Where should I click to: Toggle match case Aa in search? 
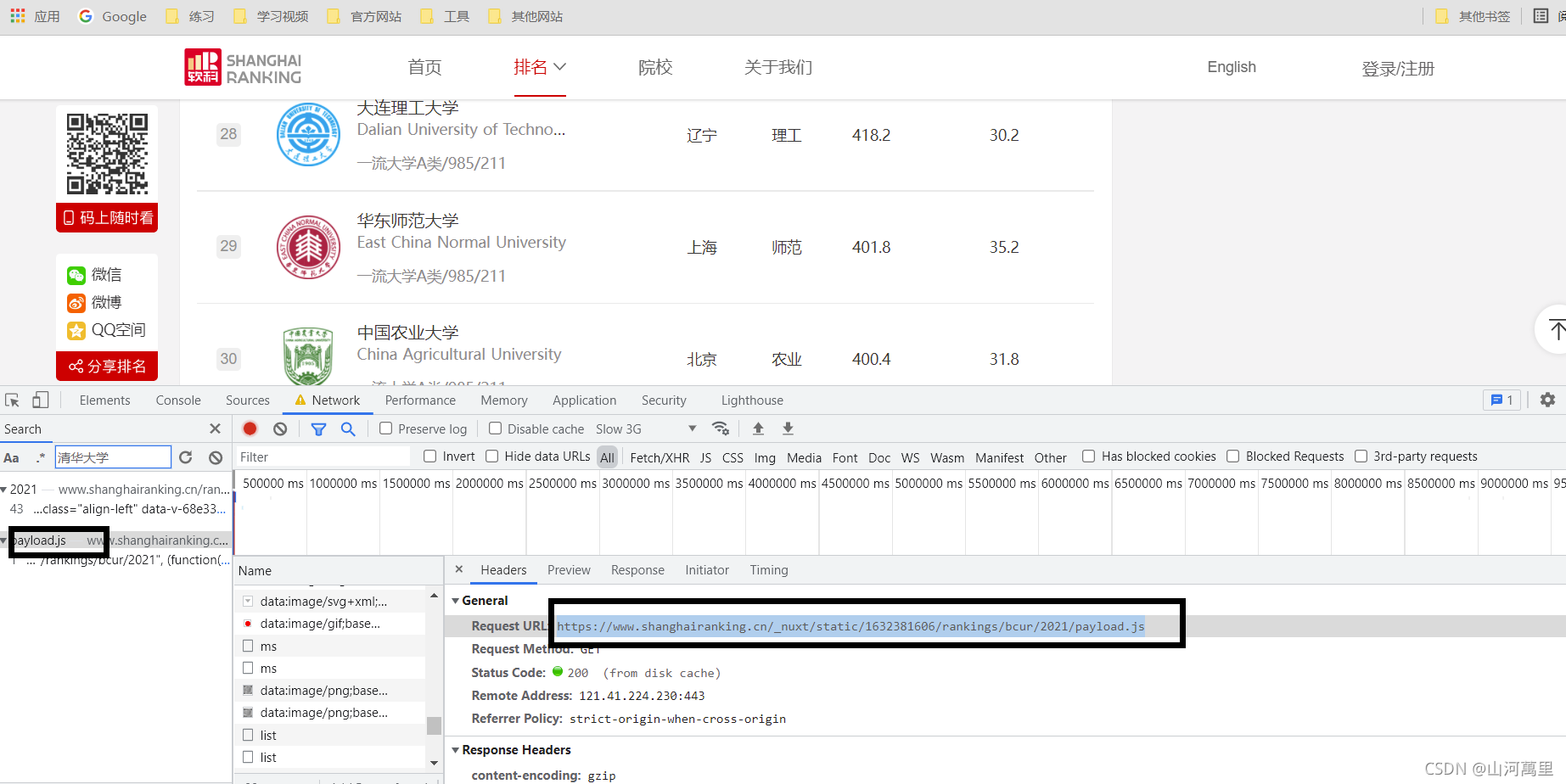[12, 457]
